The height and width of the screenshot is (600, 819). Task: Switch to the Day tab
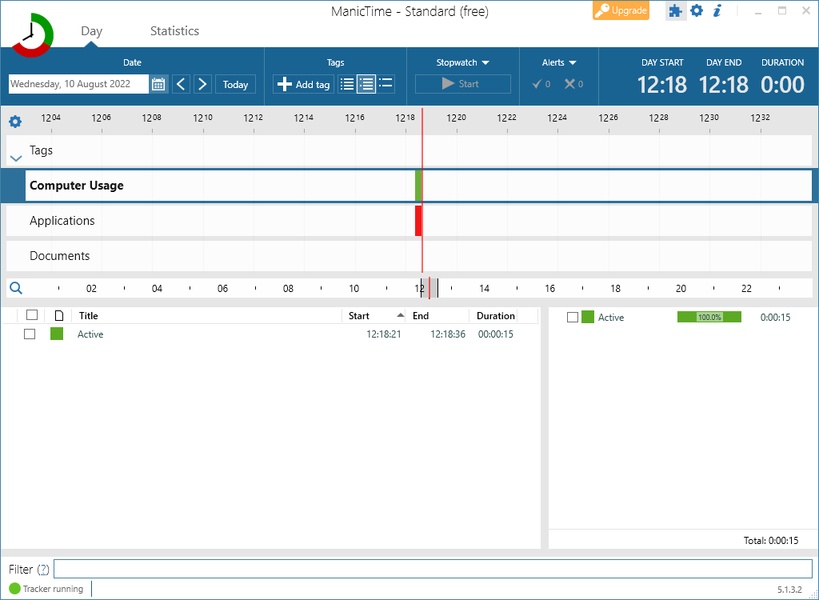[92, 31]
